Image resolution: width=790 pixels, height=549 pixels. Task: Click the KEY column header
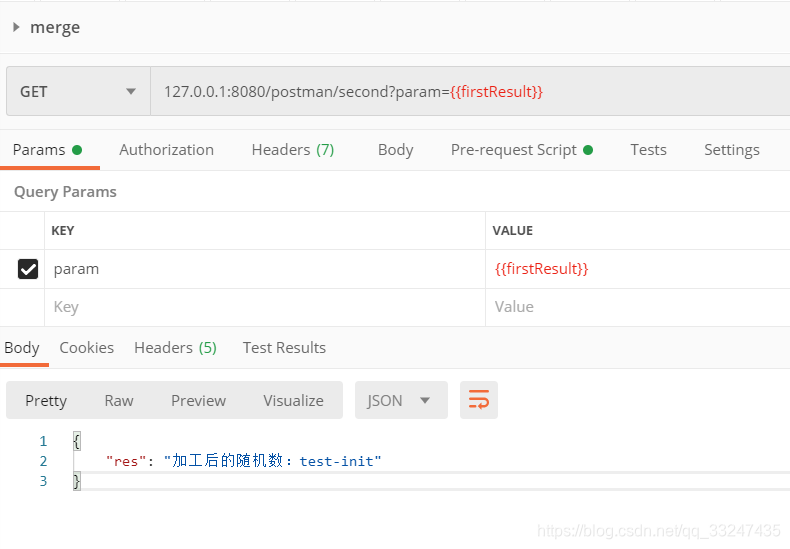tap(63, 231)
